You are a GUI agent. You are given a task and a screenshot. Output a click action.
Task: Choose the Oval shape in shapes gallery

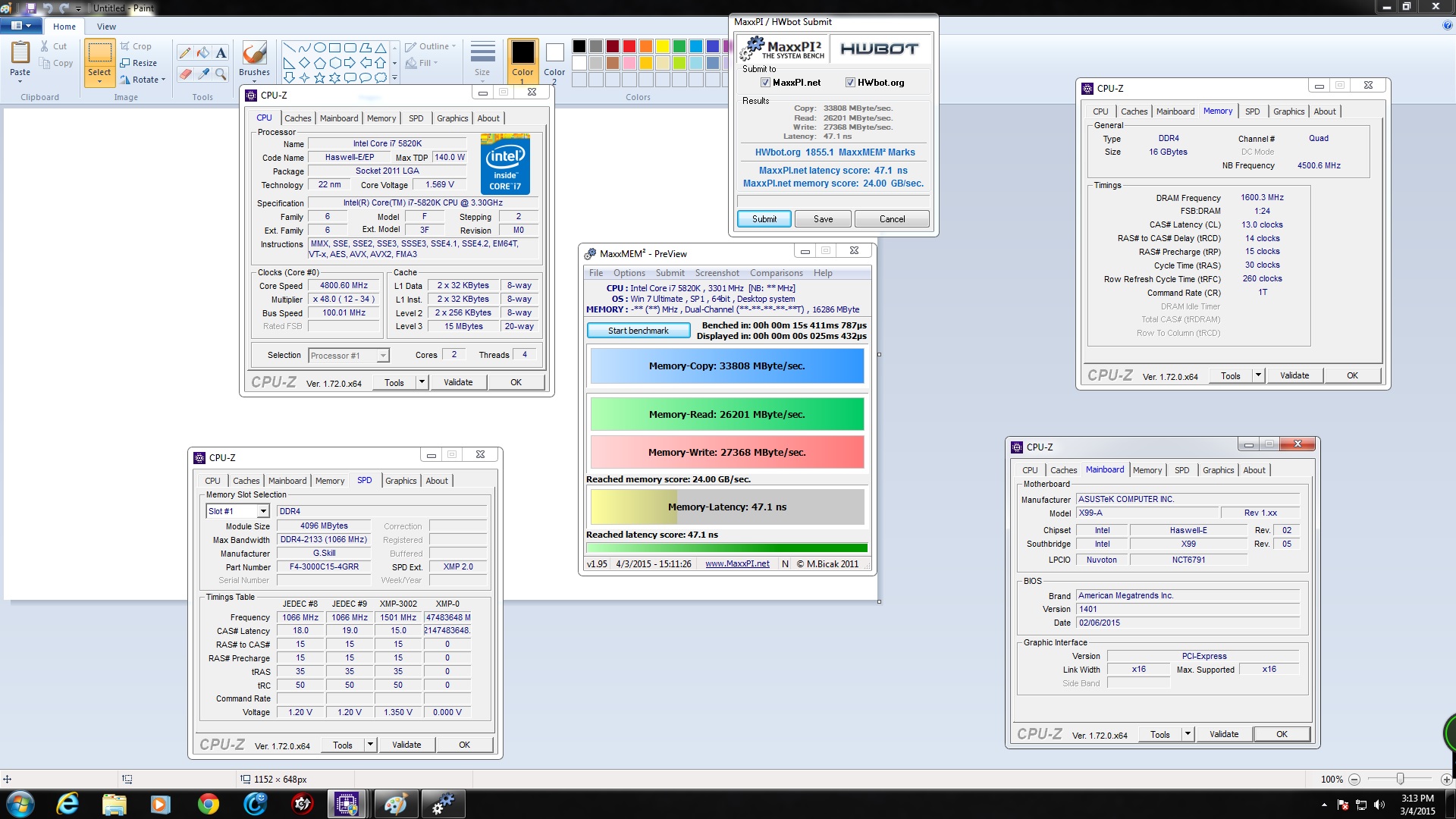[319, 47]
